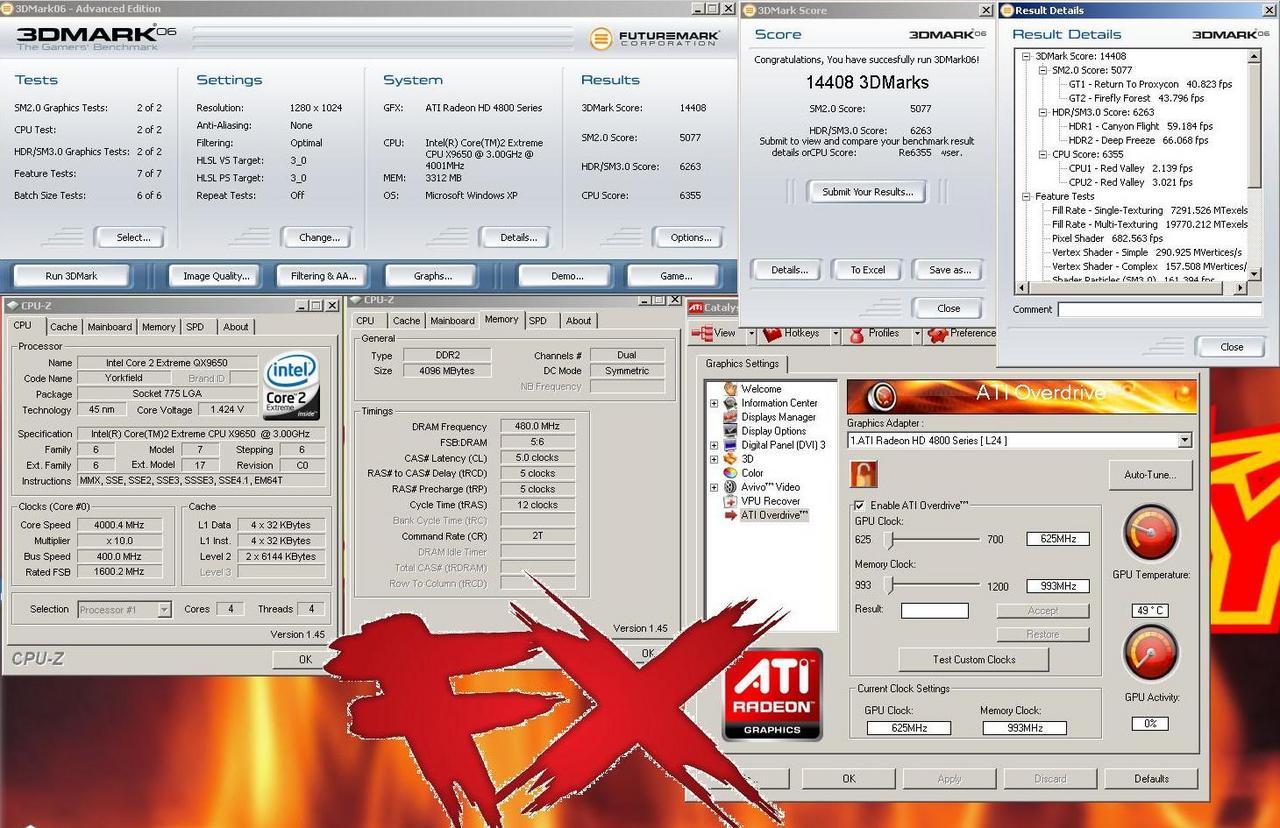Image resolution: width=1280 pixels, height=828 pixels.
Task: Open the About tab in the Memory CPU-Z window
Action: 578,321
